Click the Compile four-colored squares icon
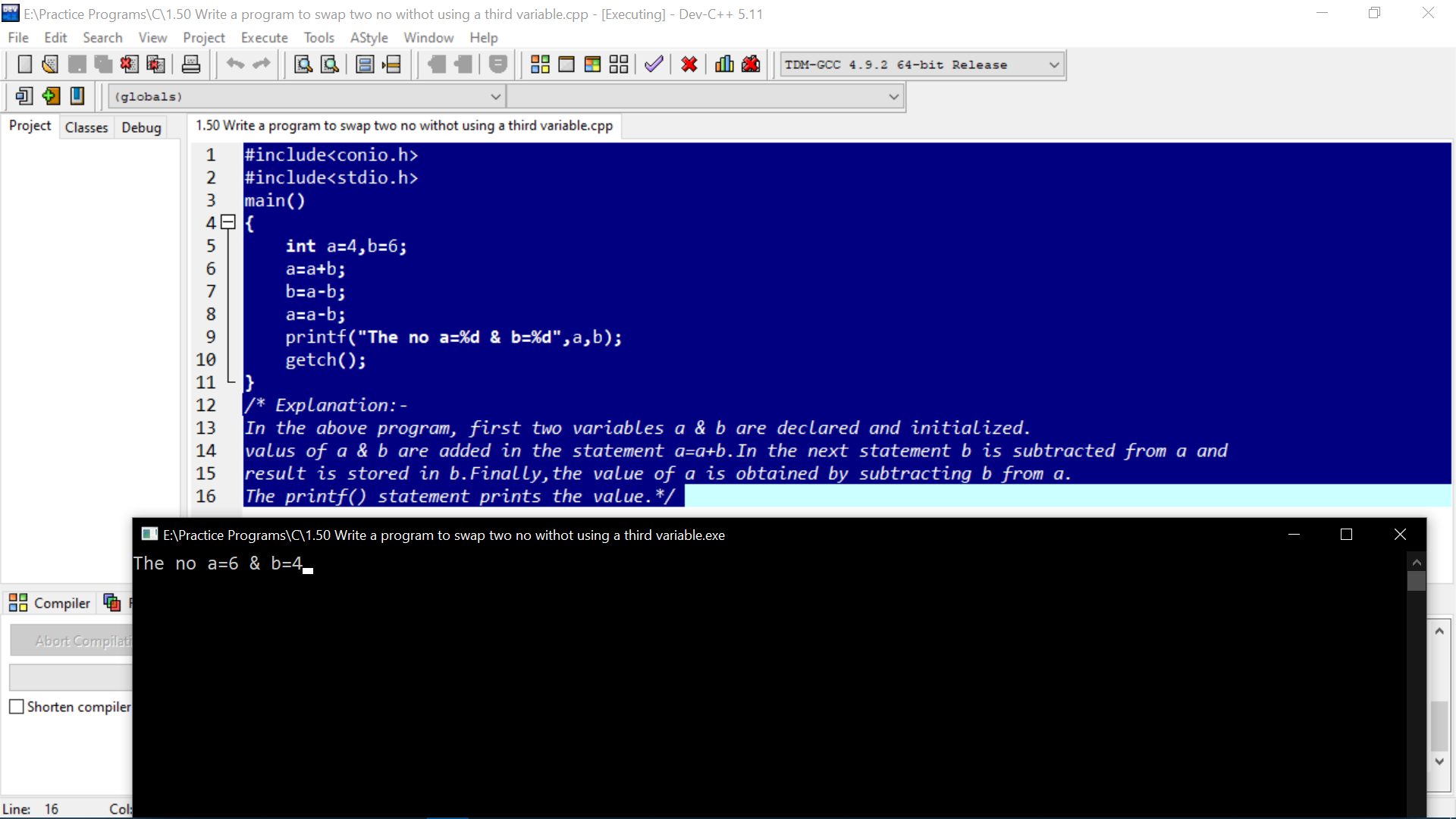Screen dimensions: 1456x819 point(540,64)
